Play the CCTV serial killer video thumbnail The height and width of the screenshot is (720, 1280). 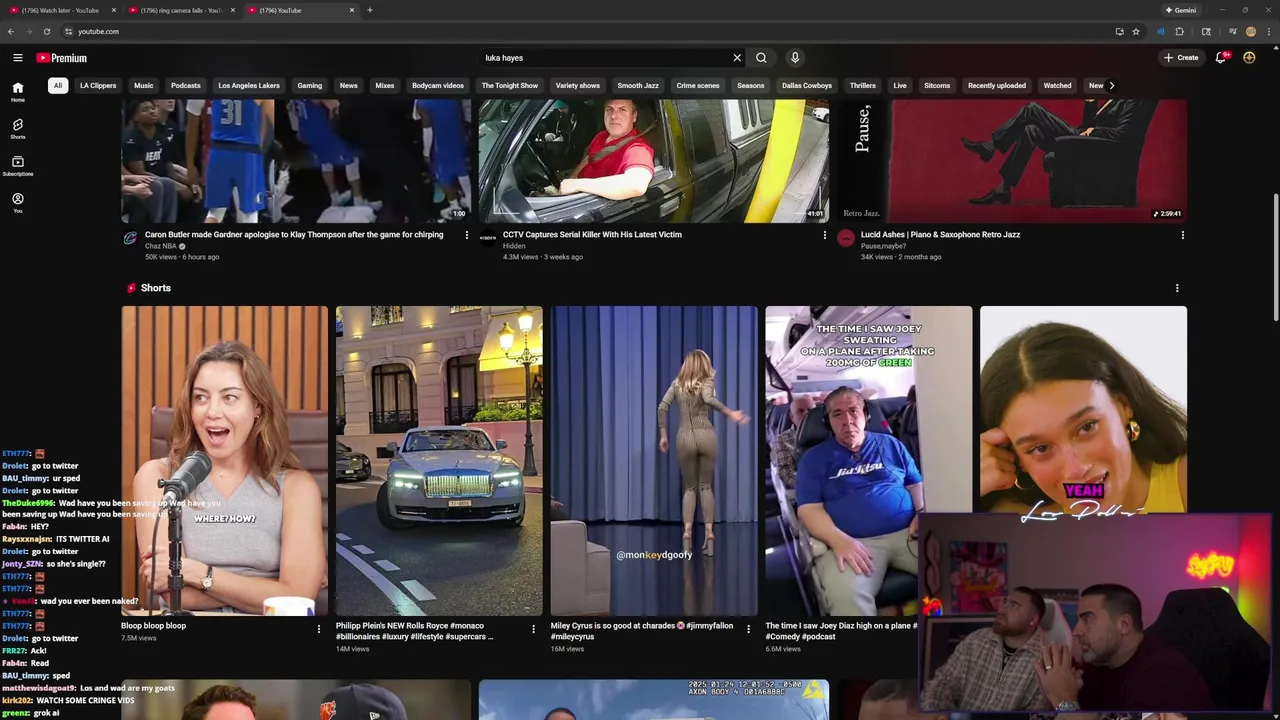point(654,160)
